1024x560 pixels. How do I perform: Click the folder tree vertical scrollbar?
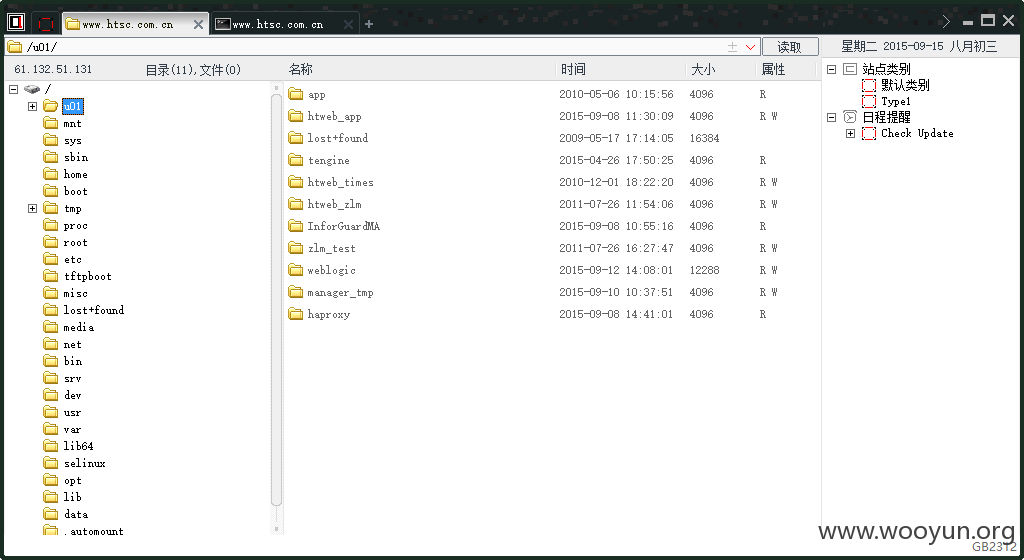coord(276,300)
